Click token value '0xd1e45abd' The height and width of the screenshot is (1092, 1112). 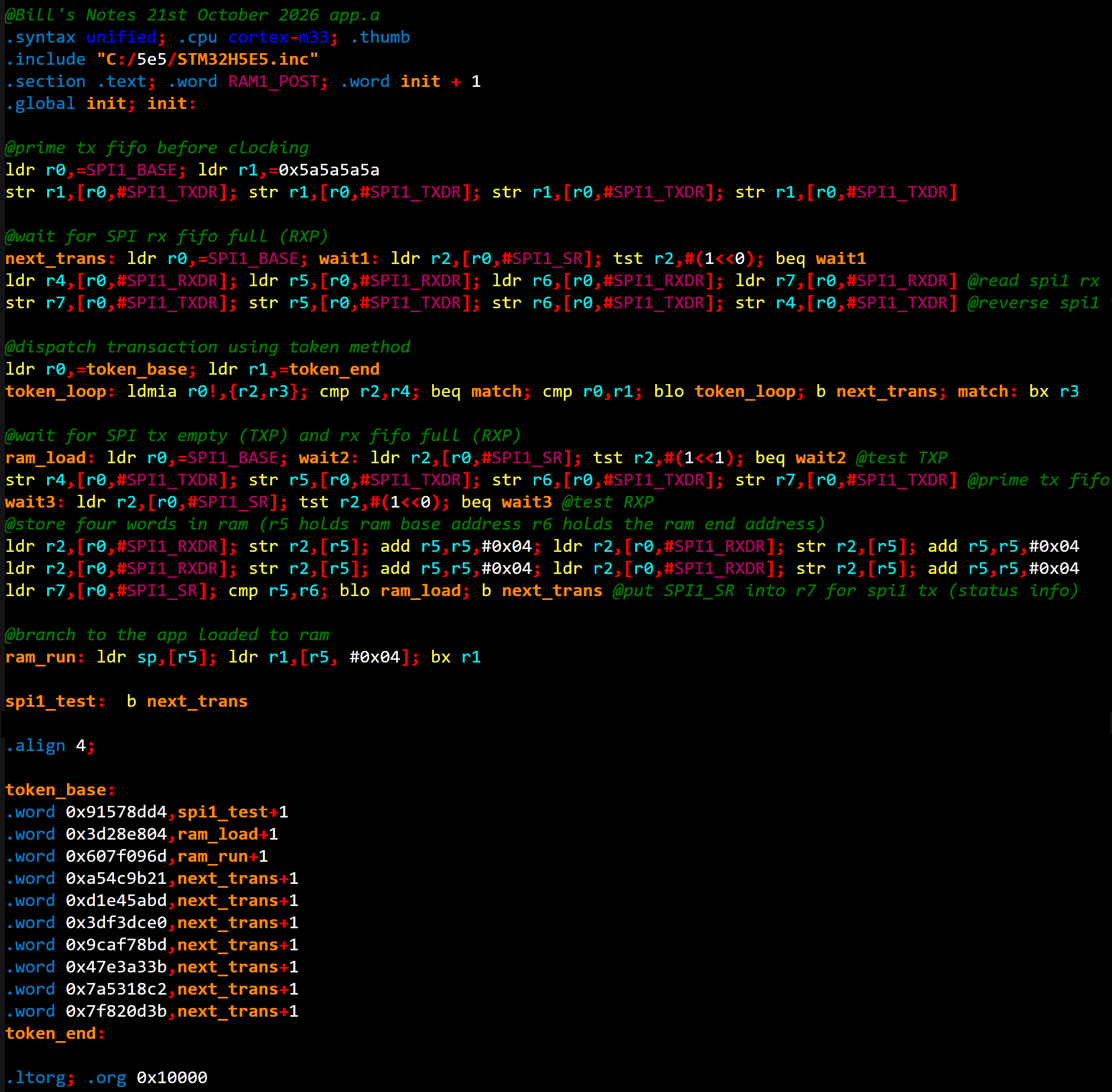click(116, 900)
